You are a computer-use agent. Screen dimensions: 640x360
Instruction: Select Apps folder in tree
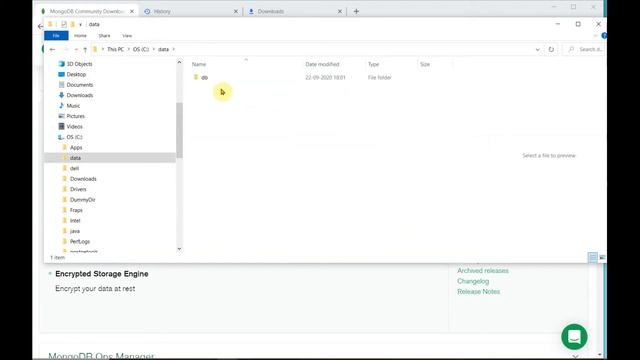(x=76, y=148)
